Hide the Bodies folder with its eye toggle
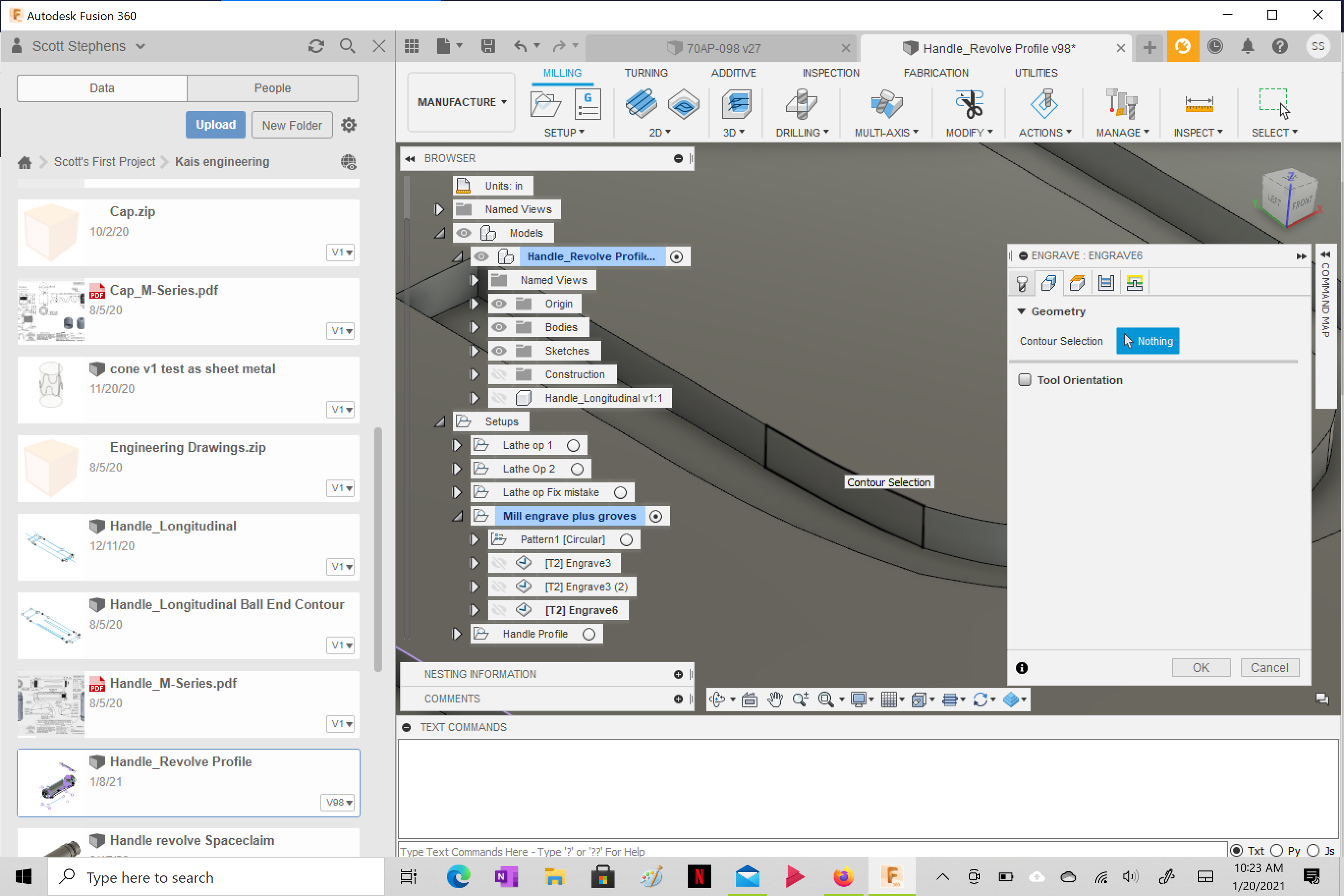This screenshot has height=896, width=1344. pyautogui.click(x=500, y=327)
